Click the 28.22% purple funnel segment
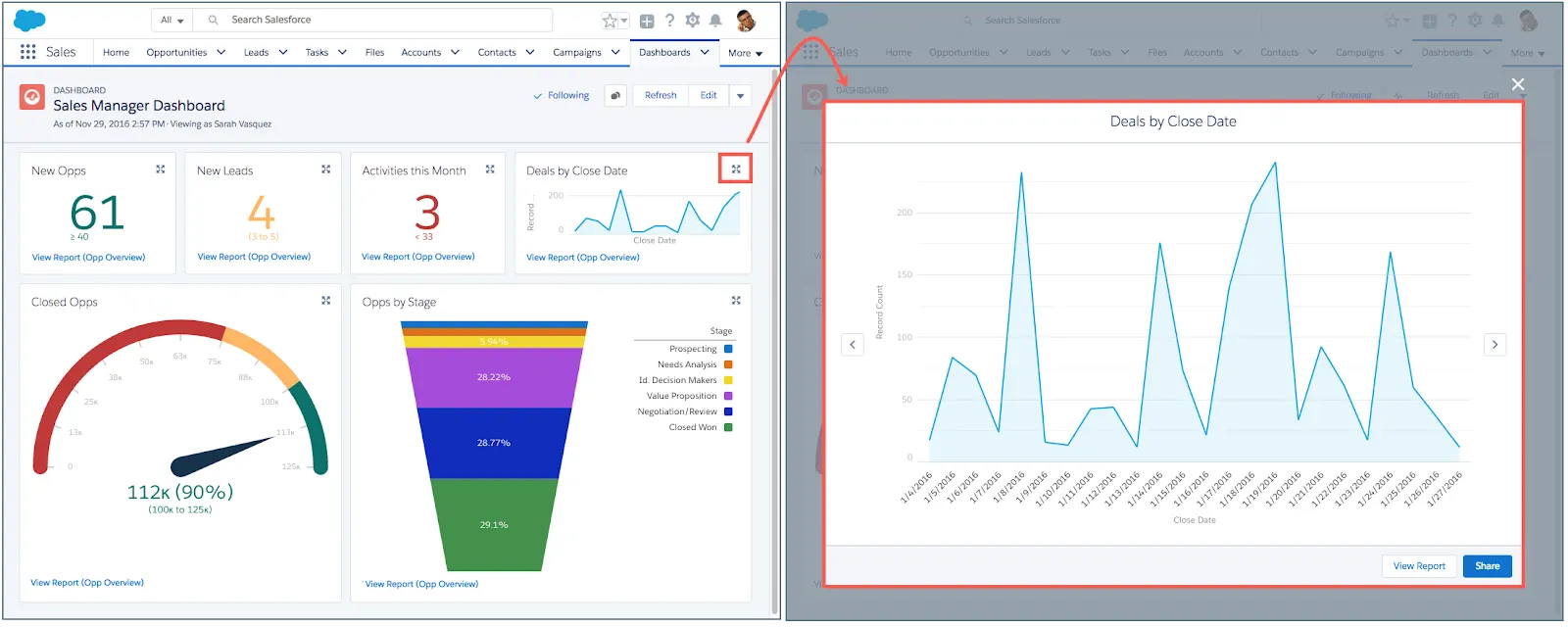 (x=494, y=377)
